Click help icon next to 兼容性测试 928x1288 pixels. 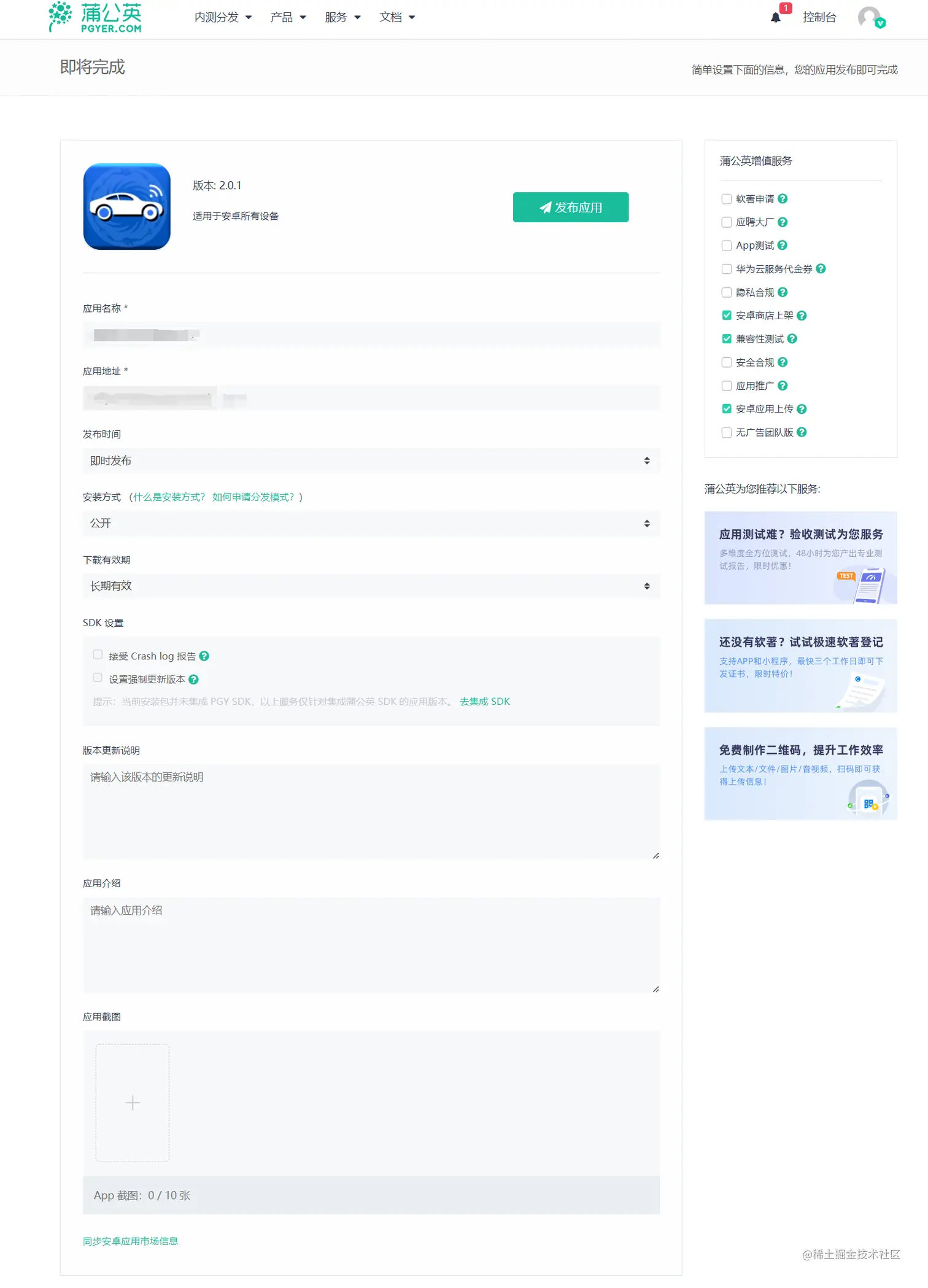pyautogui.click(x=792, y=339)
